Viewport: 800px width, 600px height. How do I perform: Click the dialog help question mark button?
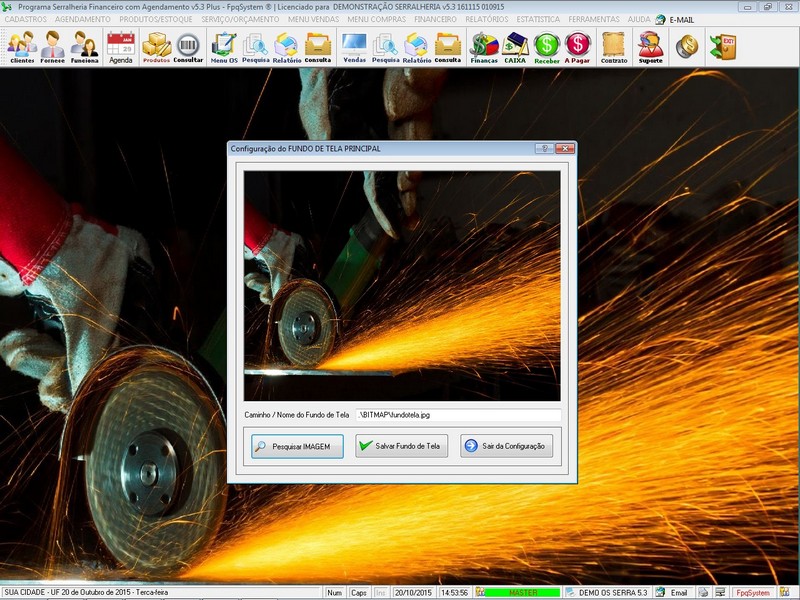click(544, 148)
